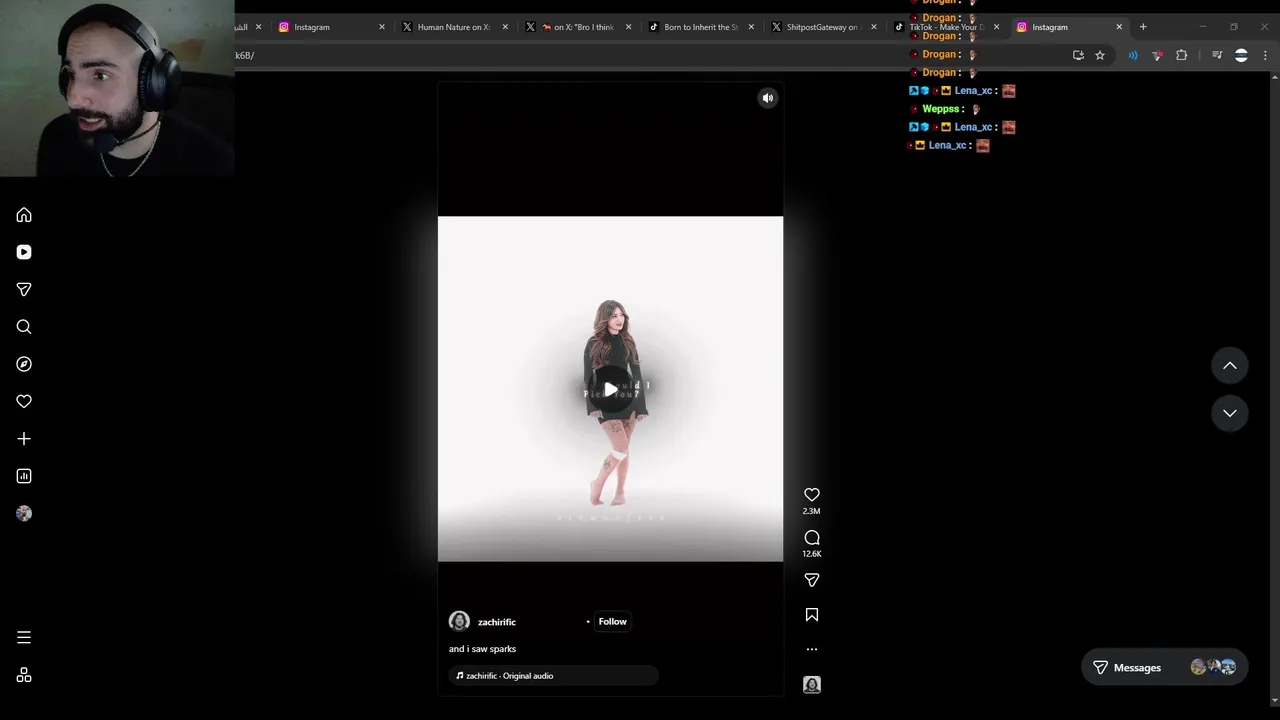Close the Human Nature on X tab
Image resolution: width=1280 pixels, height=720 pixels.
coord(505,27)
